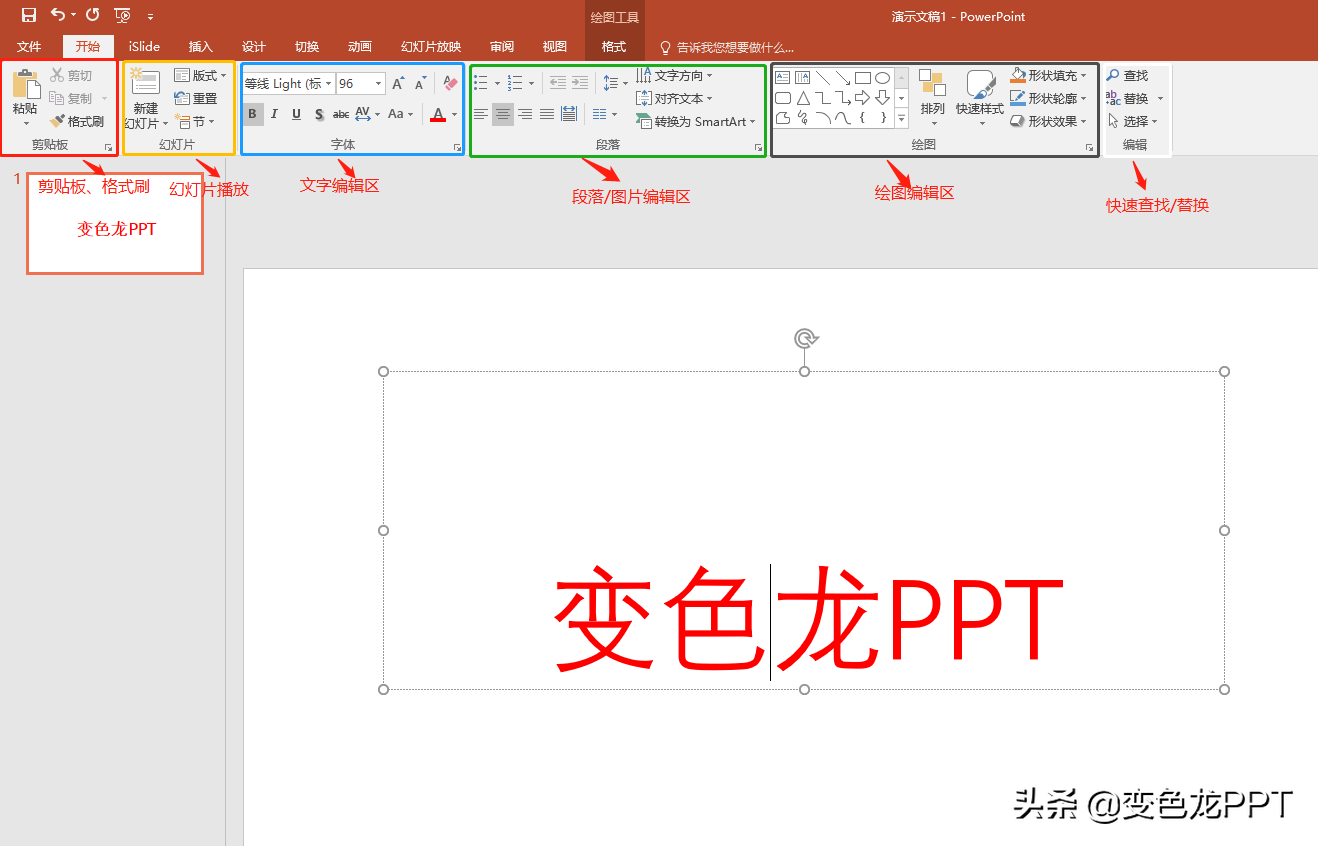Open the 文件 (File) tab
The height and width of the screenshot is (846, 1318).
[x=29, y=46]
